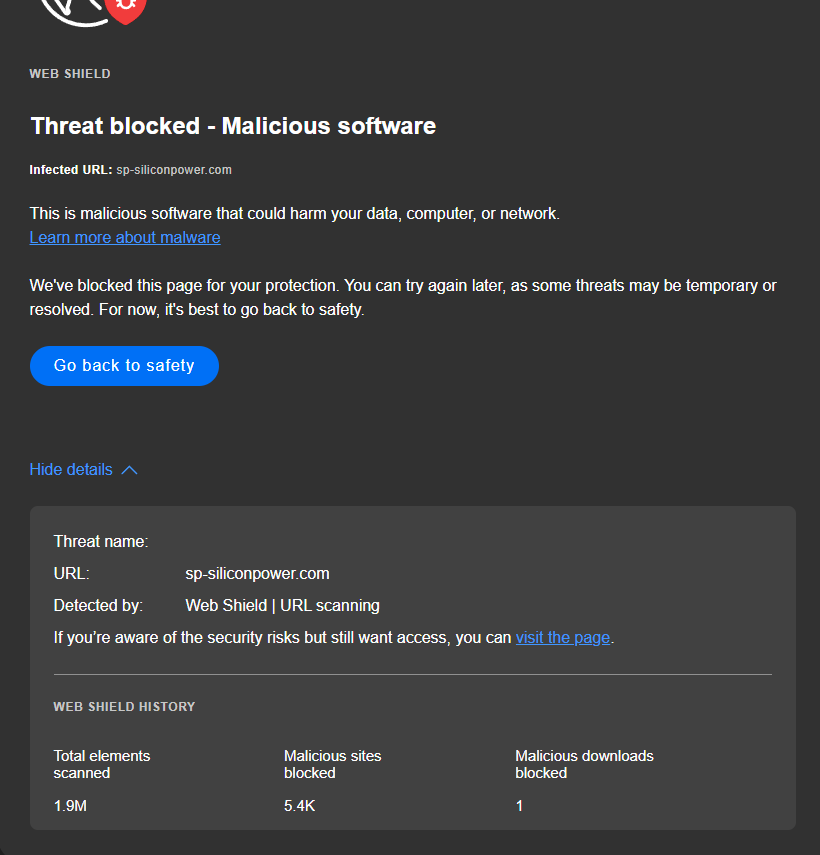Click the Threat name label
820x855 pixels.
pos(101,541)
